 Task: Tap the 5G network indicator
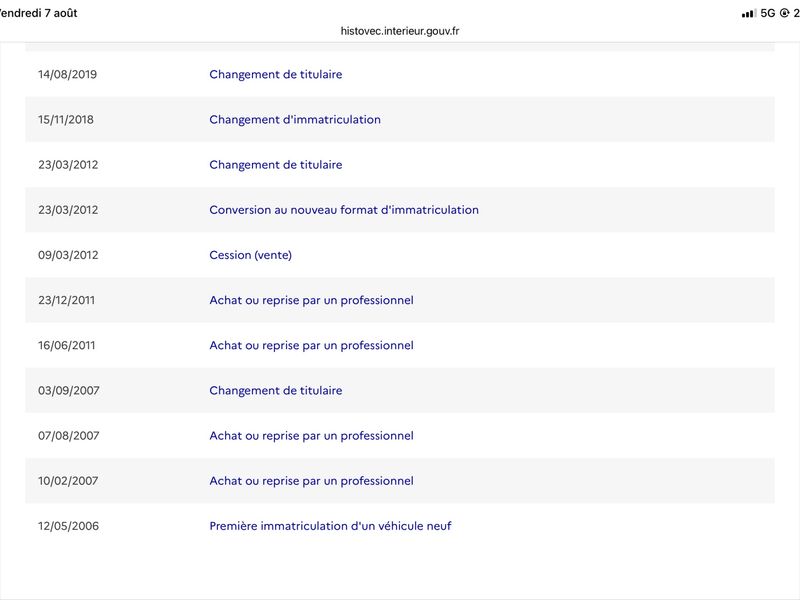coord(767,13)
